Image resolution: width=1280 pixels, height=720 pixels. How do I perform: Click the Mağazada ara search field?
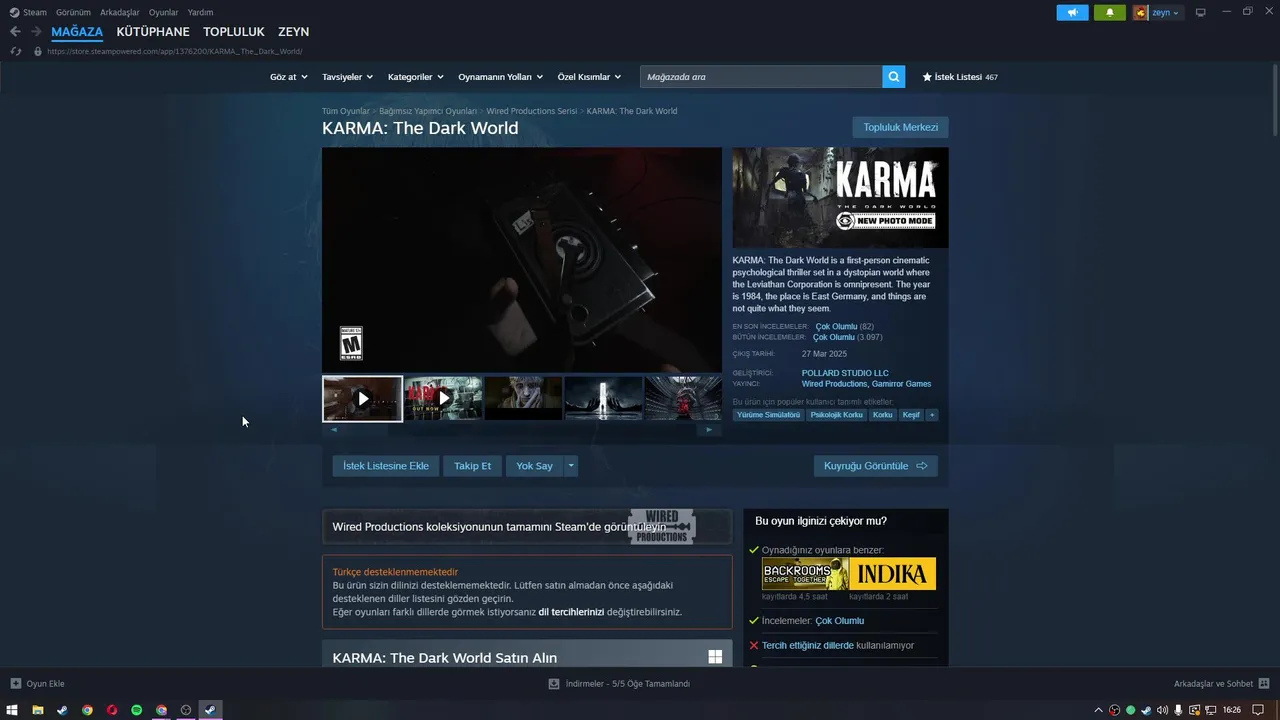tap(761, 77)
